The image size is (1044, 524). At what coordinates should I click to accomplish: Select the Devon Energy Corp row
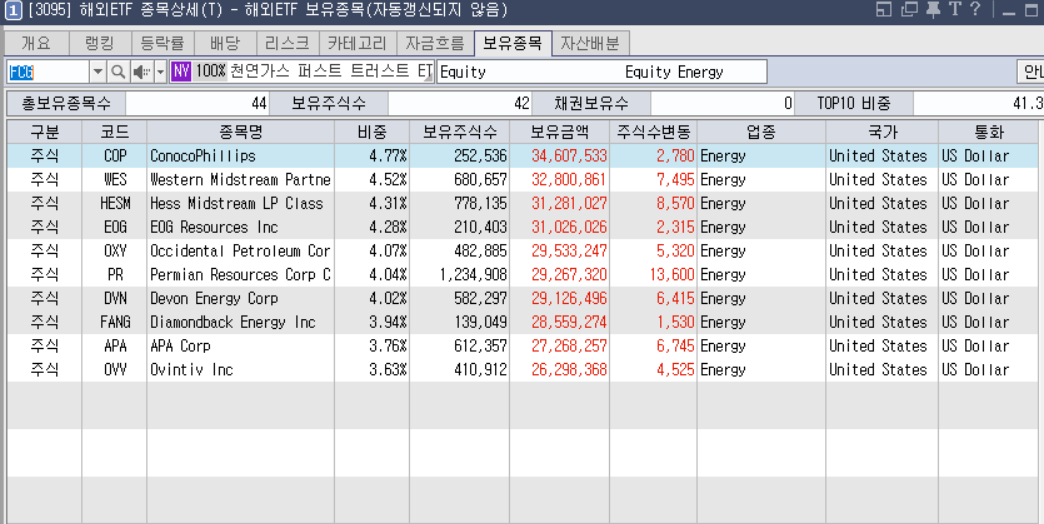522,298
